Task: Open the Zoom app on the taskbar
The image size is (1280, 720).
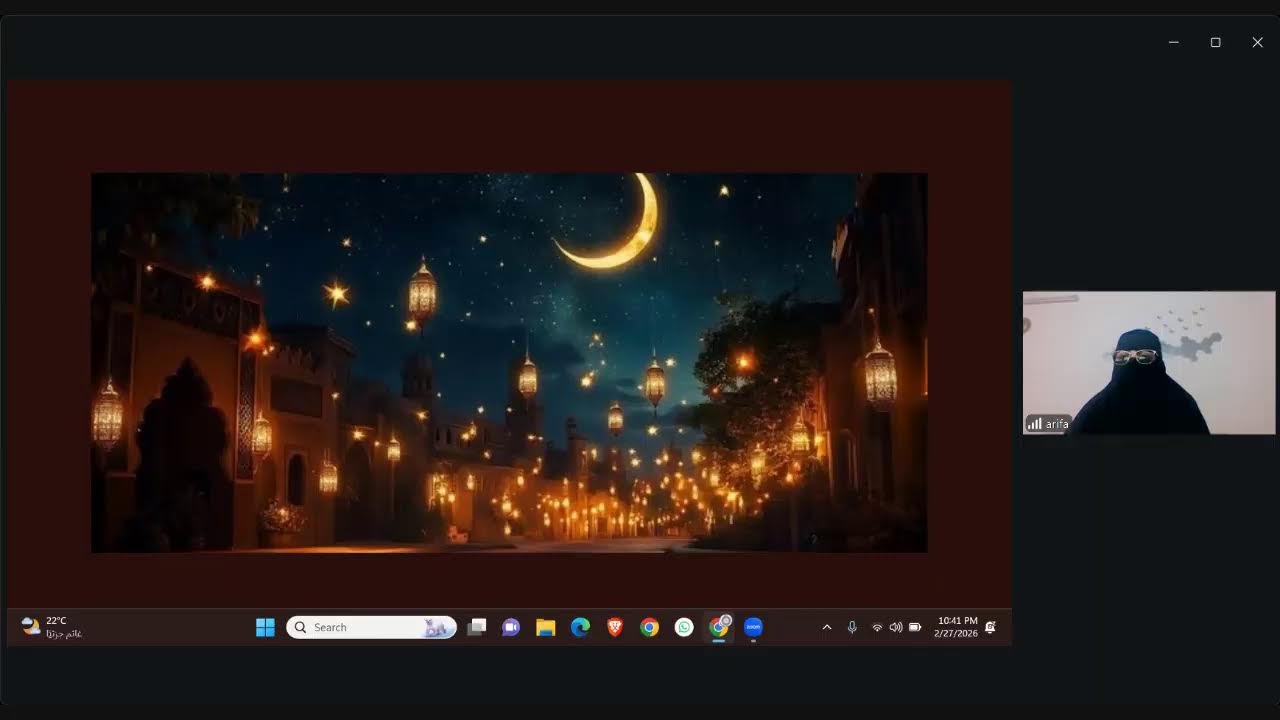Action: pos(754,627)
